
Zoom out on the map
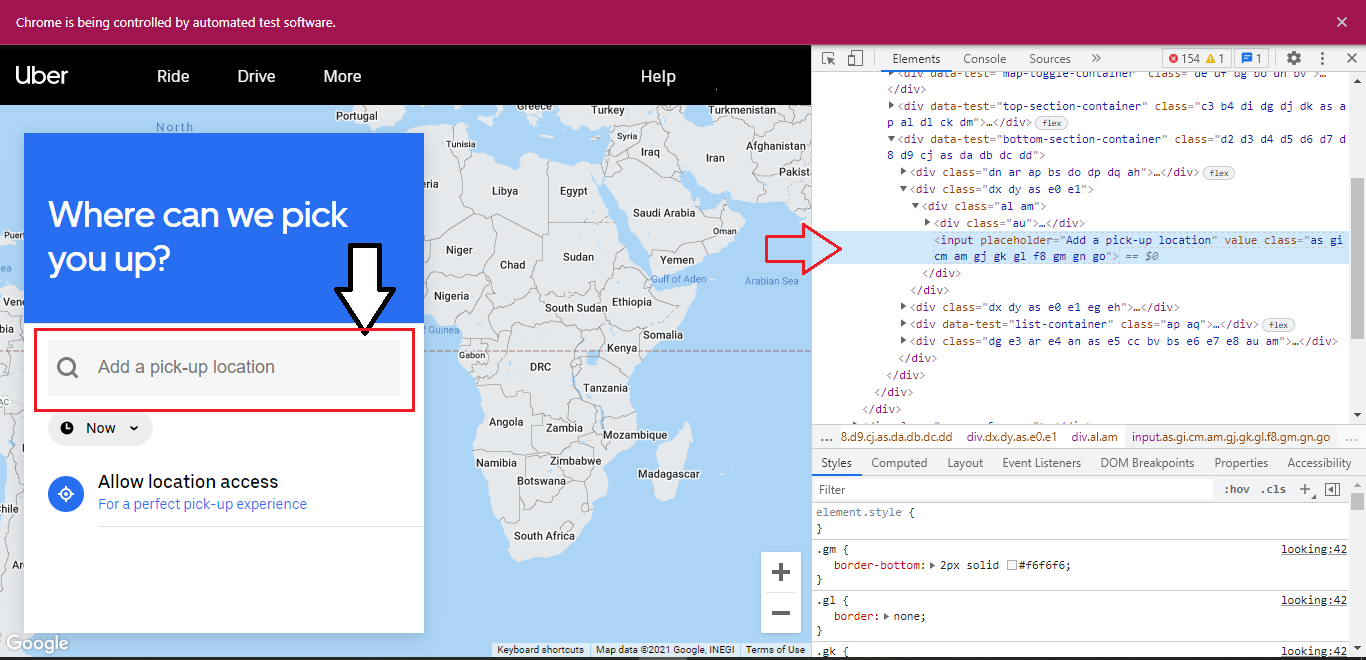tap(781, 613)
